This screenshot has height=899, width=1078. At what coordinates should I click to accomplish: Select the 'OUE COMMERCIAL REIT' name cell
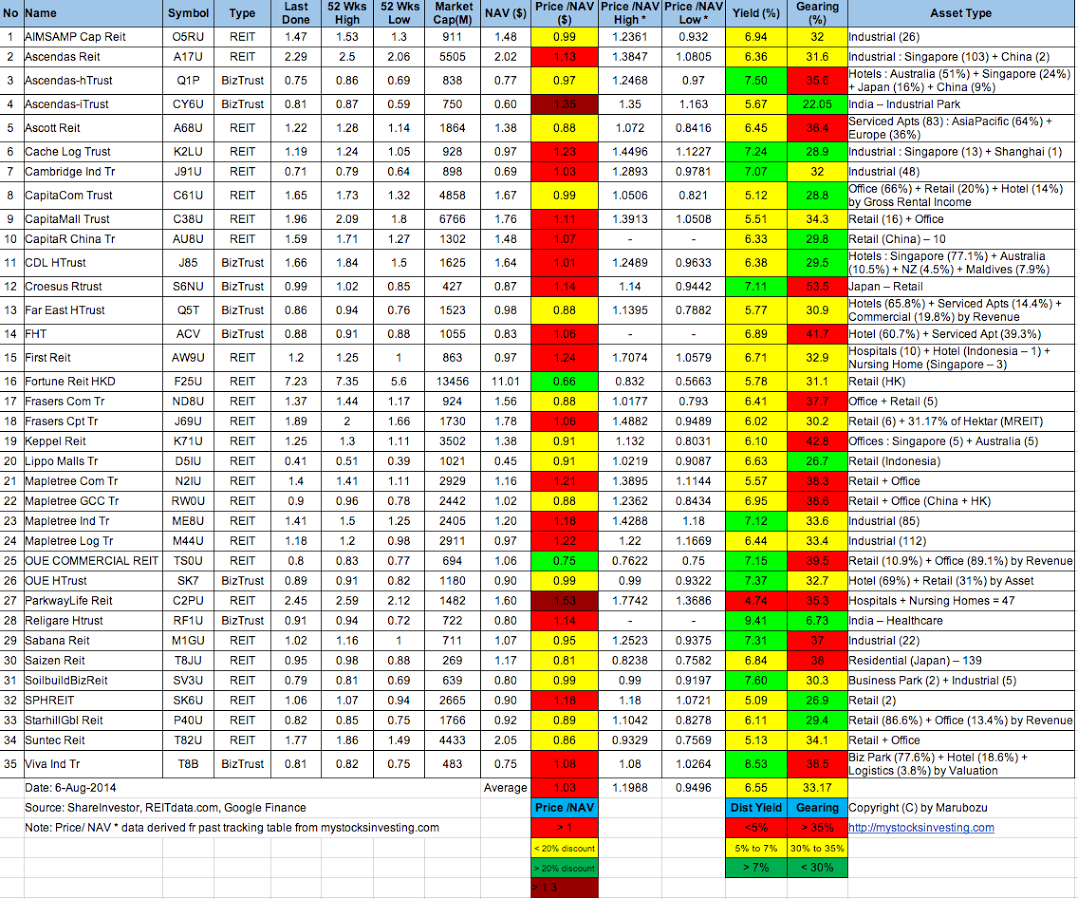[92, 561]
